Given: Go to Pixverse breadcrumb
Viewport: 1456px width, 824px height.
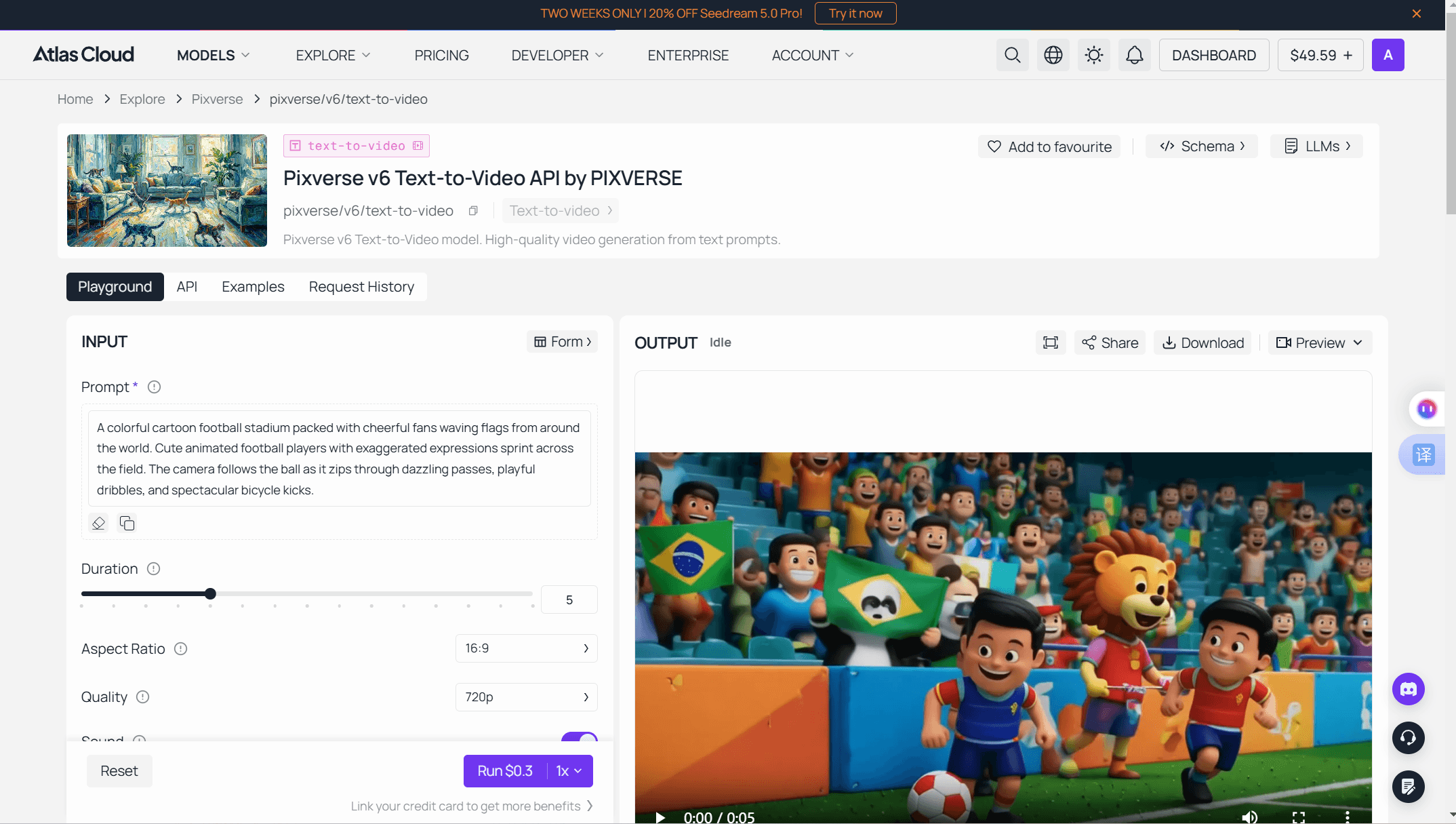Looking at the screenshot, I should coord(217,99).
